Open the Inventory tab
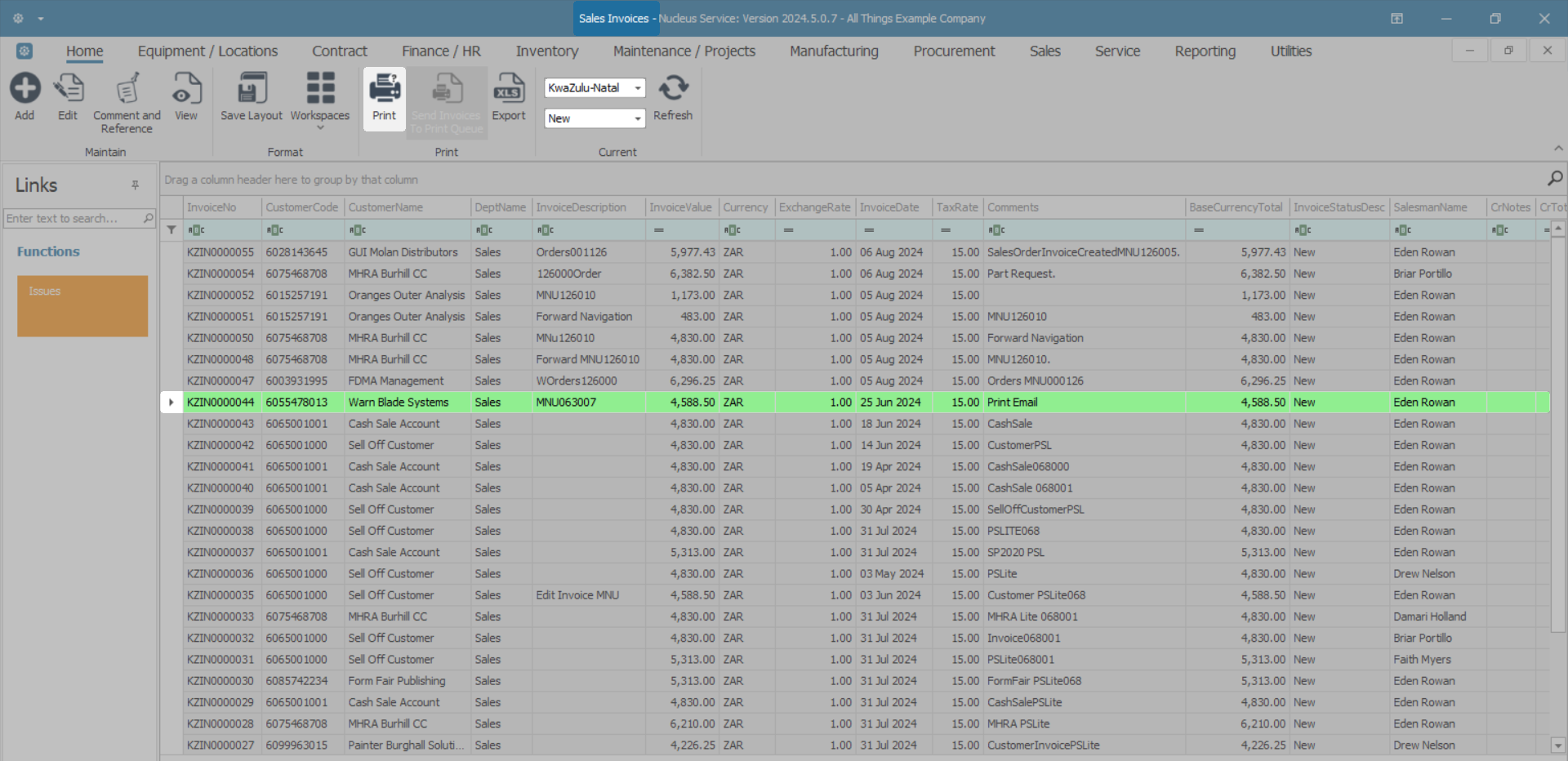1568x761 pixels. pos(547,51)
